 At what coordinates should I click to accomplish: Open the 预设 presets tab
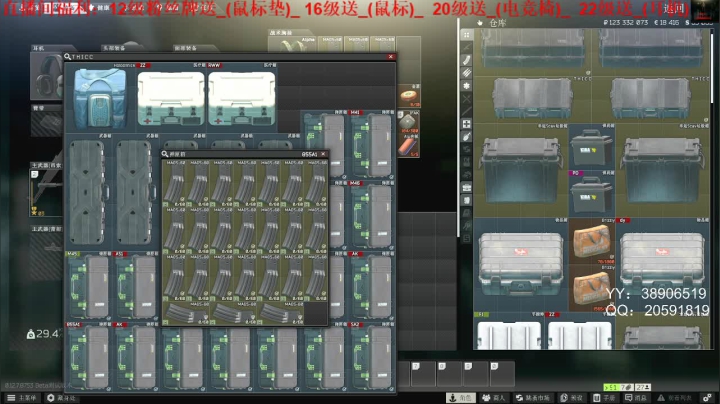click(x=572, y=398)
